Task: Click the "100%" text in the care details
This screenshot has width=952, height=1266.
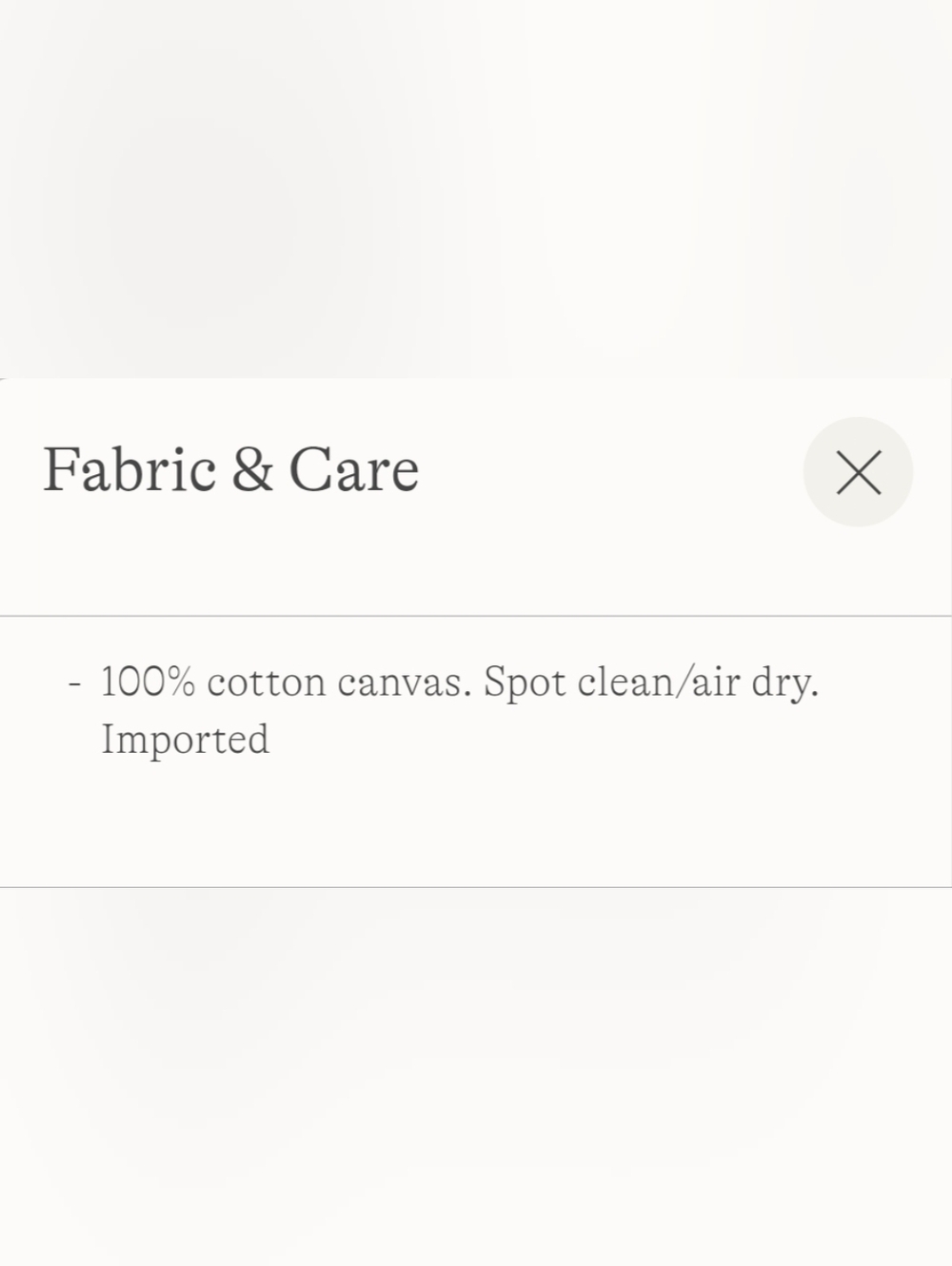Action: 148,682
